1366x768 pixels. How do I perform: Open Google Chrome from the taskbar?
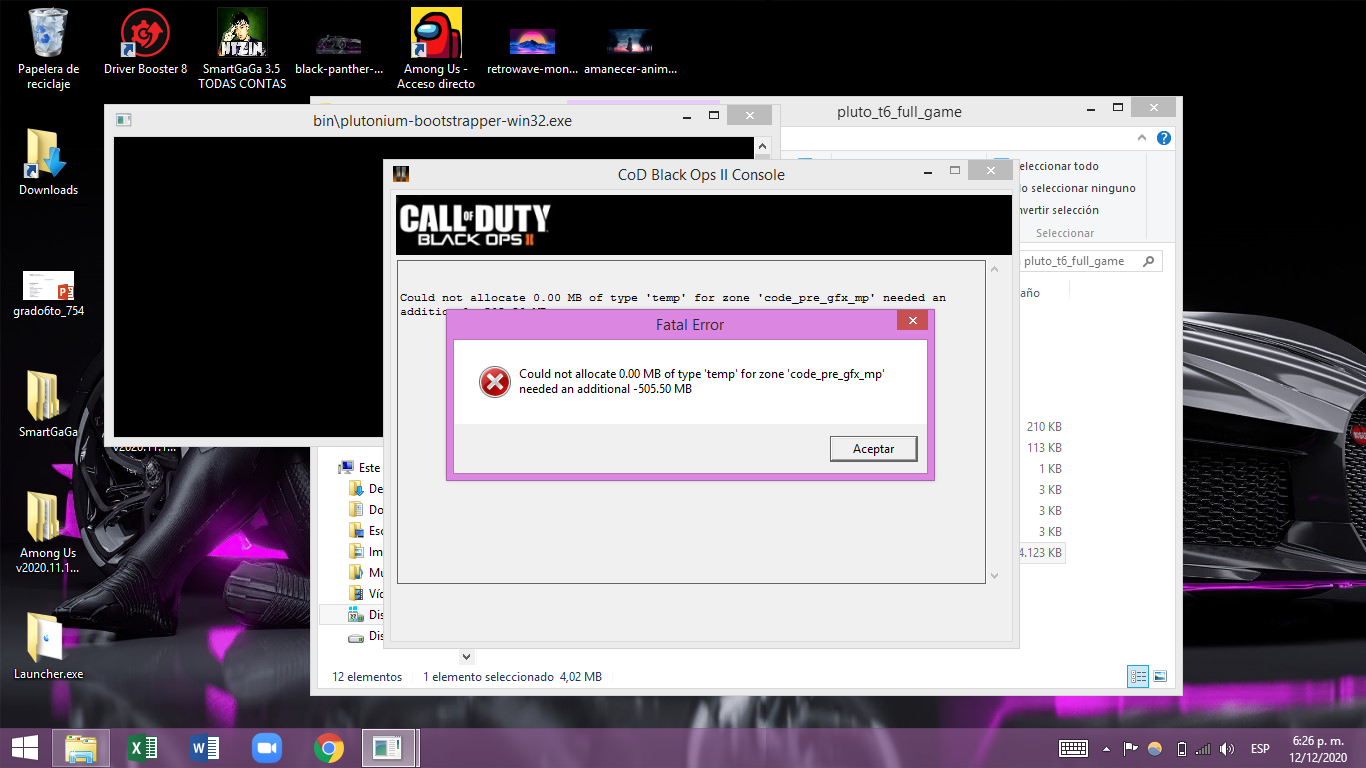[x=329, y=748]
